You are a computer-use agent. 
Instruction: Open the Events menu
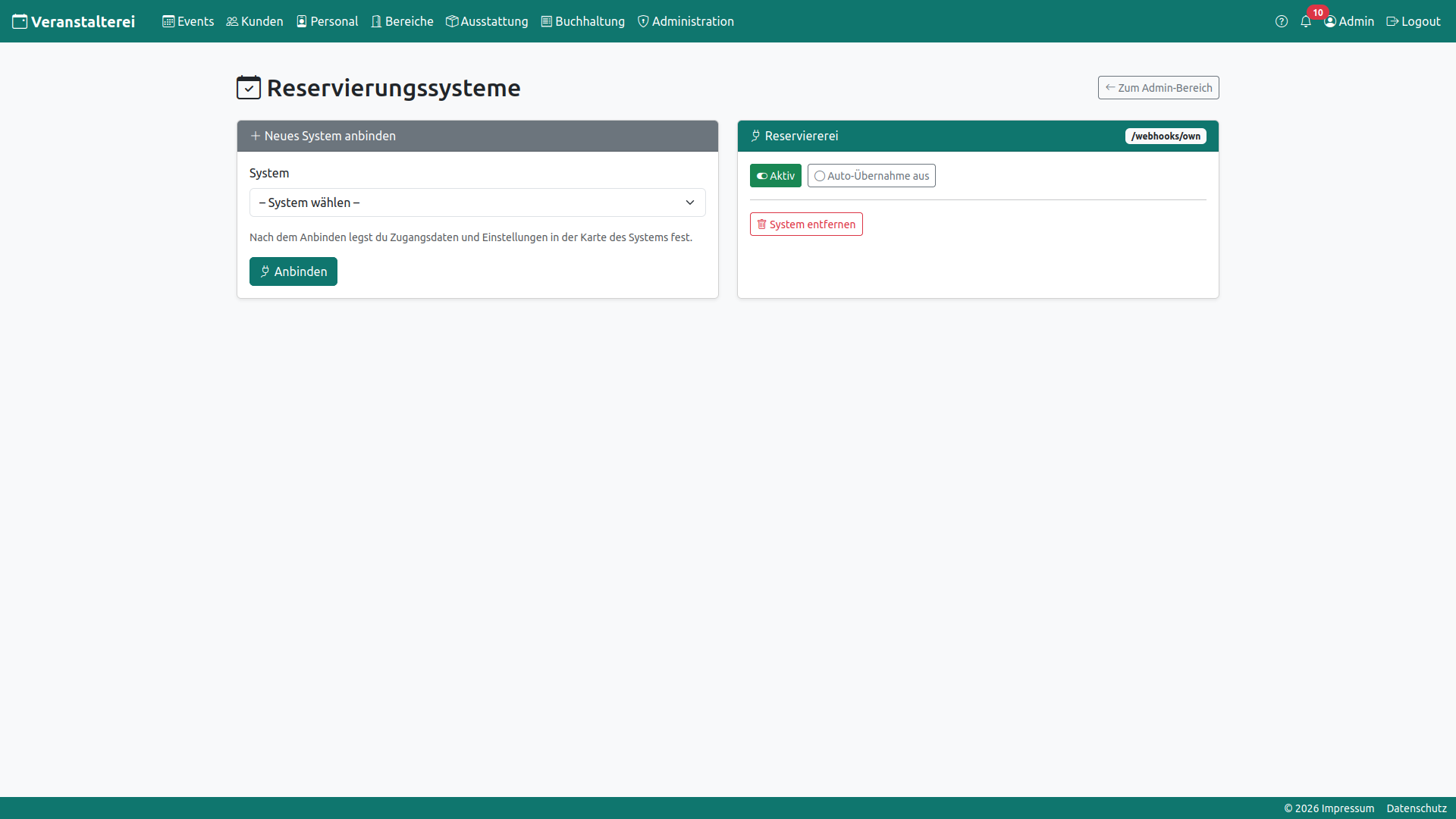(x=188, y=21)
